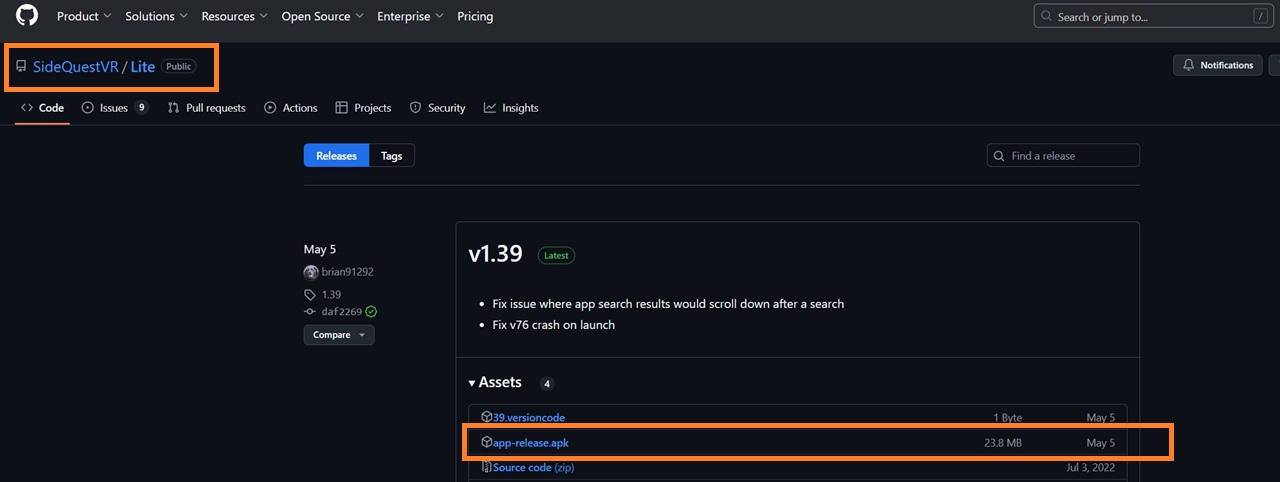Click the Latest release badge
This screenshot has width=1280, height=482.
[556, 255]
